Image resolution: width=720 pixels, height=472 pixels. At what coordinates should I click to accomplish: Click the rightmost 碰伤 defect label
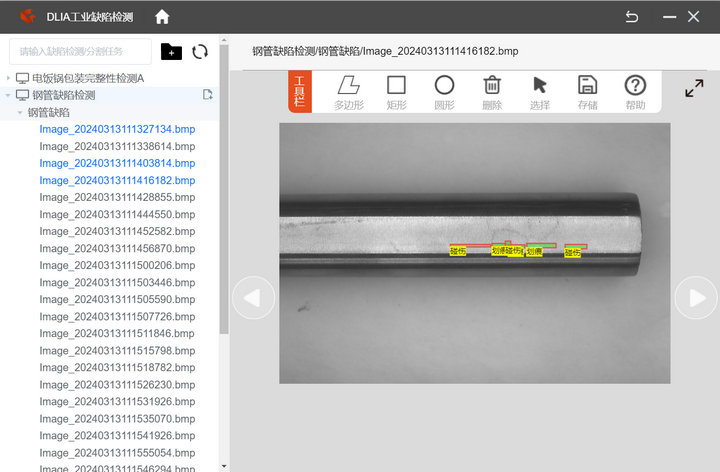(x=573, y=252)
